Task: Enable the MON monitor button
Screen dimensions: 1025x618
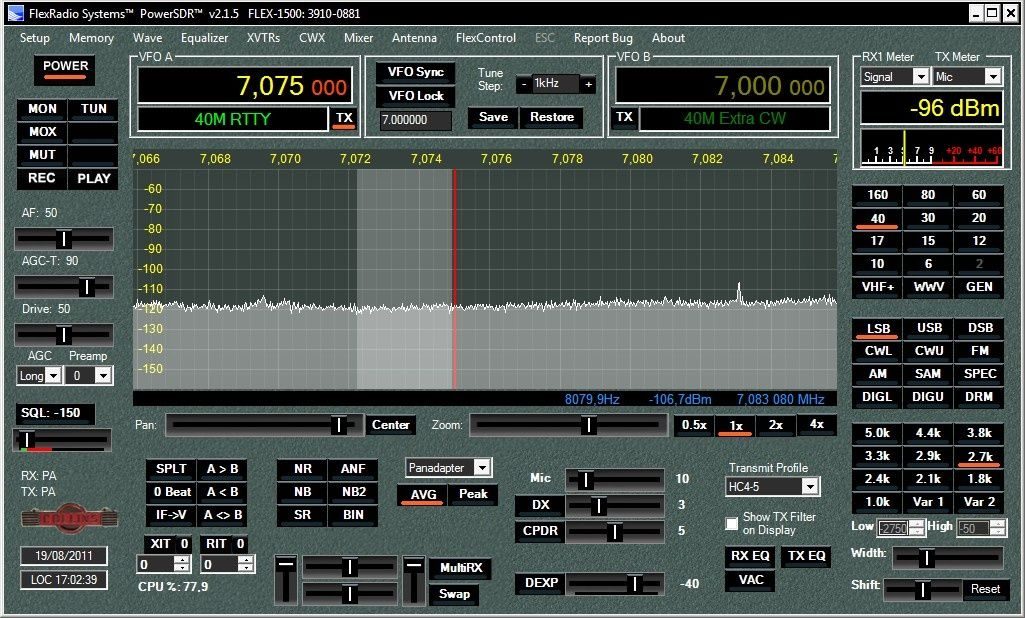Action: [x=42, y=109]
